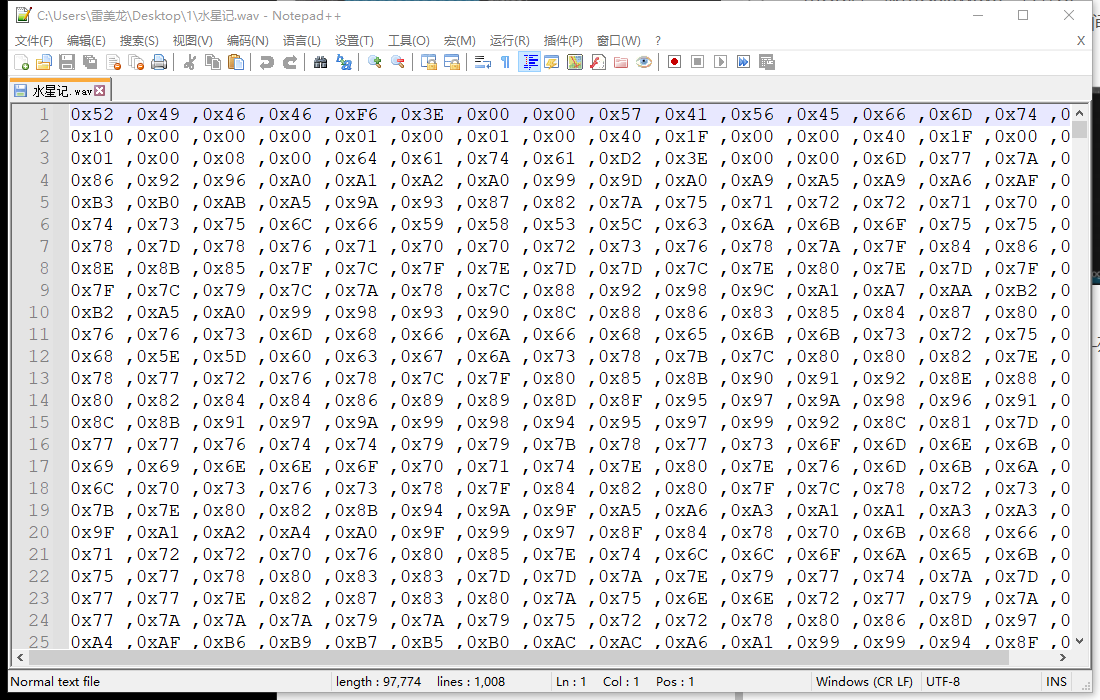Screen dimensions: 1100x700
Task: Toggle monitoring with the eye icon
Action: 644,62
